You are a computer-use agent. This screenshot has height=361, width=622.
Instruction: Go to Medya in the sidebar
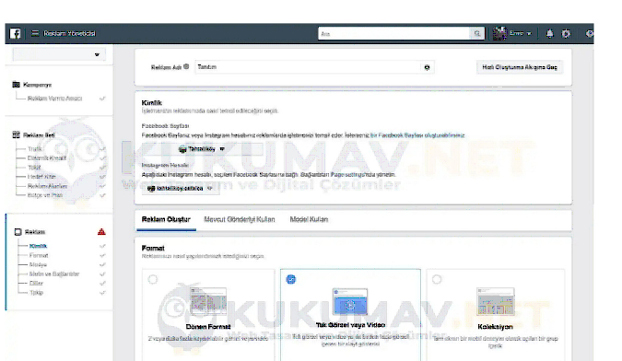coord(38,265)
